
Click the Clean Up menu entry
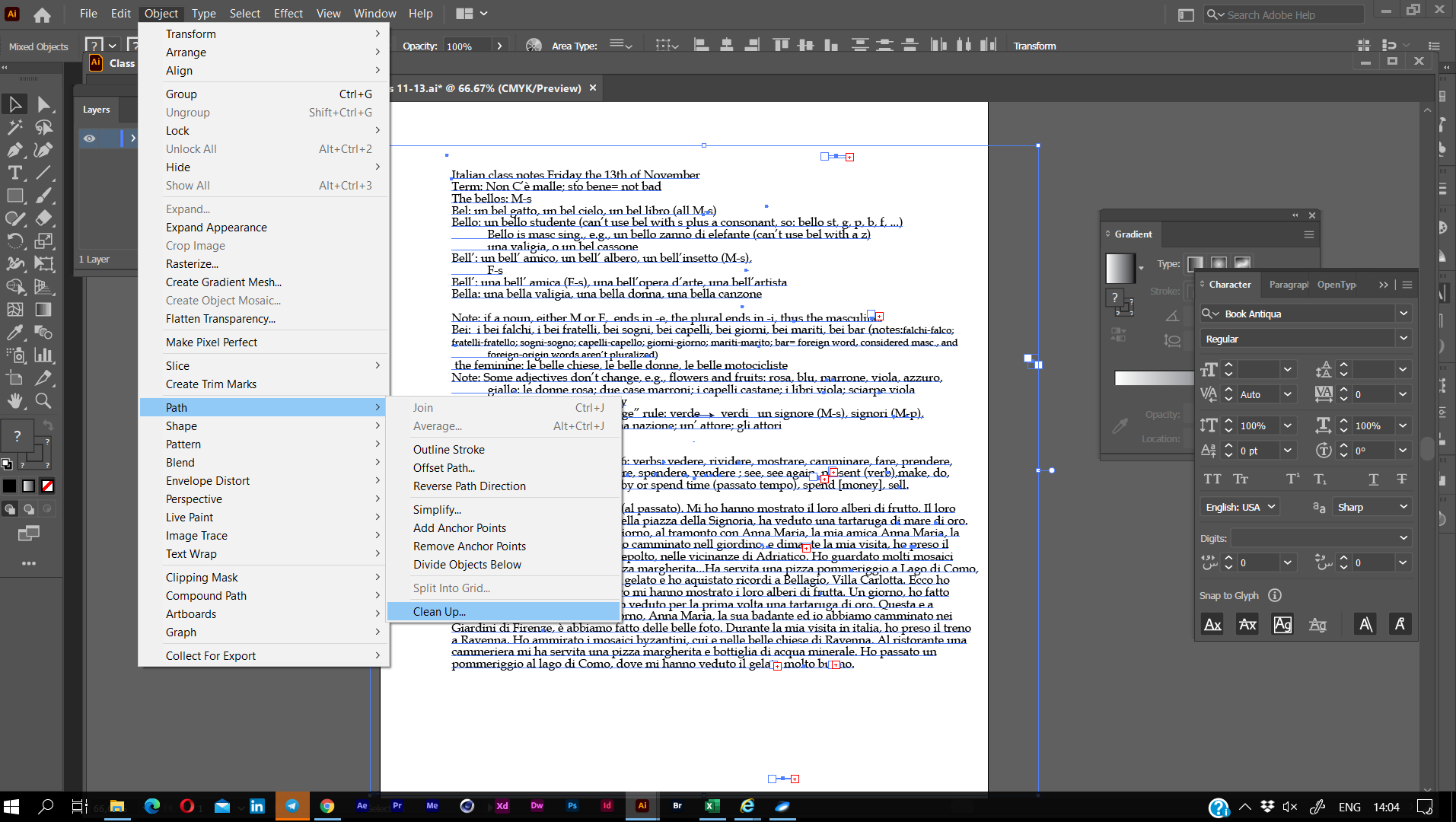438,611
